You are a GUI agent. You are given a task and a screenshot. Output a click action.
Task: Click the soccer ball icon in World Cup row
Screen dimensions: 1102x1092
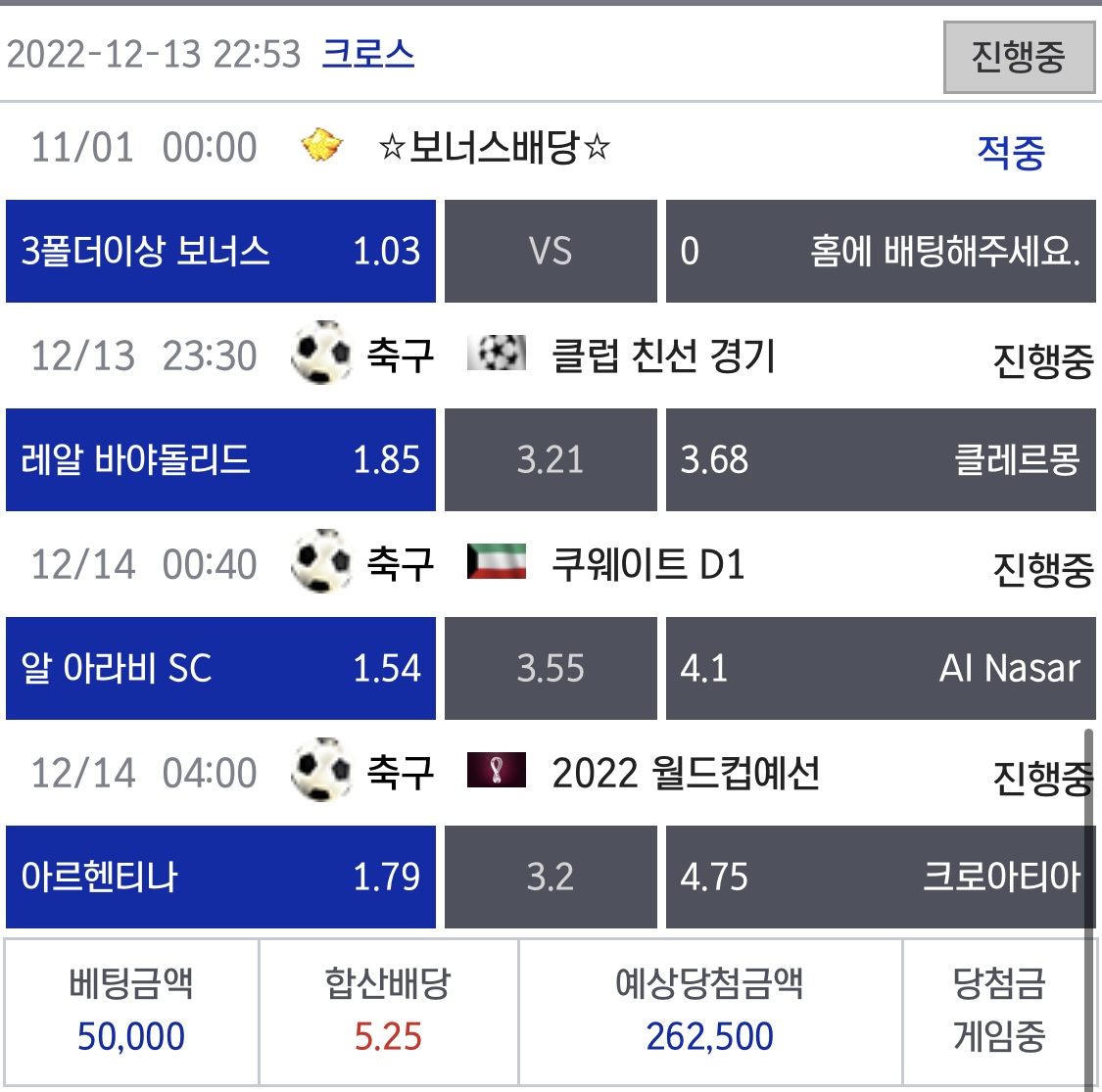click(322, 770)
